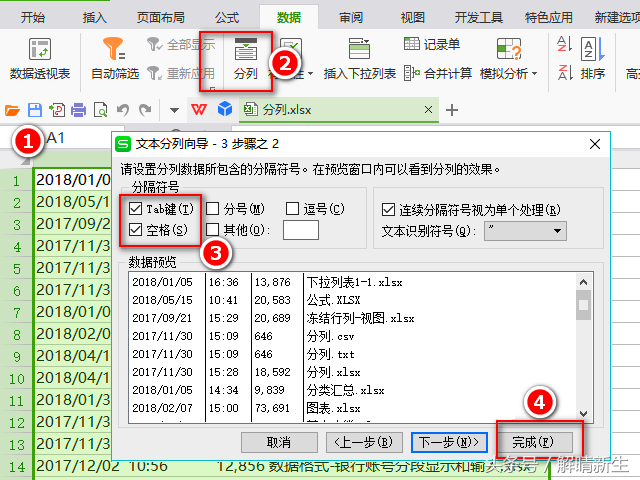Screen dimensions: 640x480
Task: Enable the 分号(M) semicolon delimiter checkbox
Action: click(213, 209)
